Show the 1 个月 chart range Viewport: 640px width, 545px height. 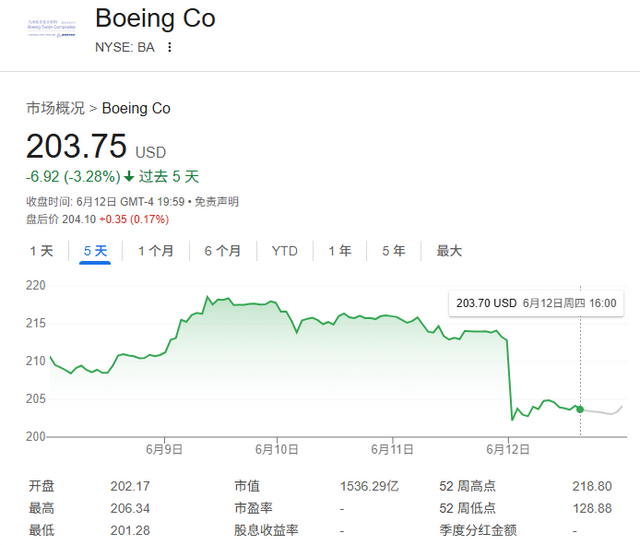click(x=155, y=251)
